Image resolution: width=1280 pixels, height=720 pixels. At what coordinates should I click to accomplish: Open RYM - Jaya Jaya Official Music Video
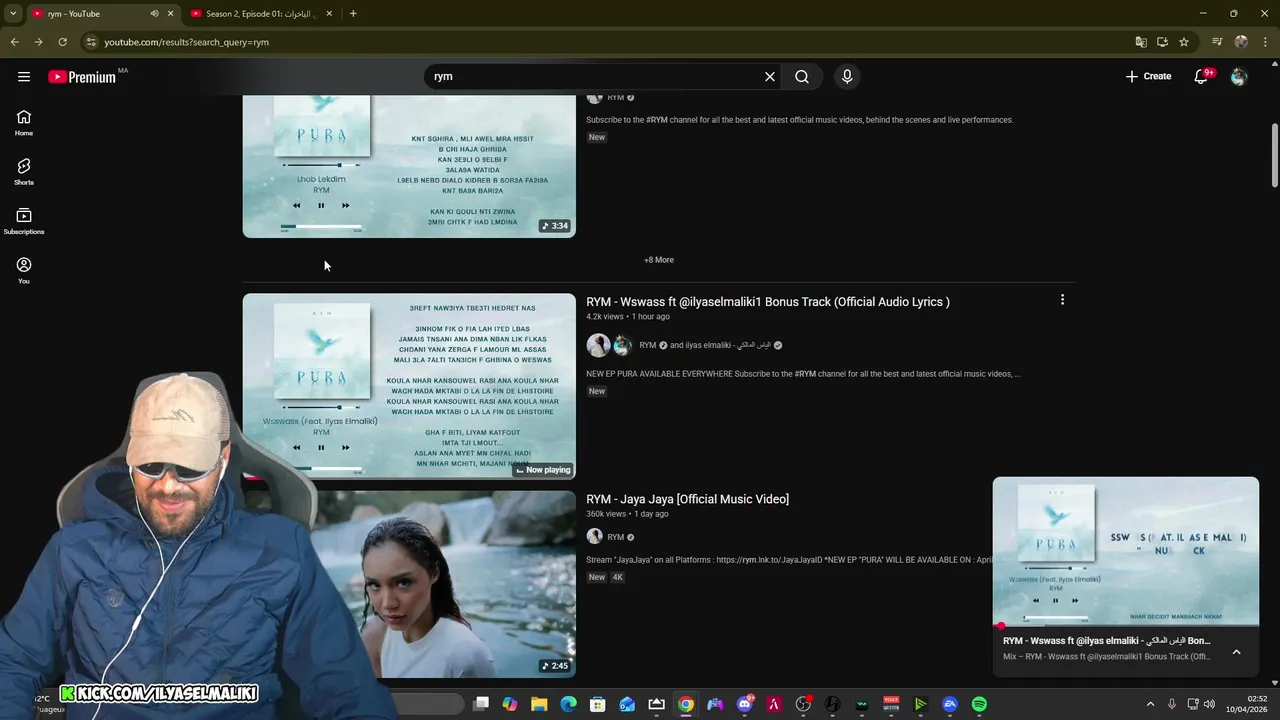687,499
